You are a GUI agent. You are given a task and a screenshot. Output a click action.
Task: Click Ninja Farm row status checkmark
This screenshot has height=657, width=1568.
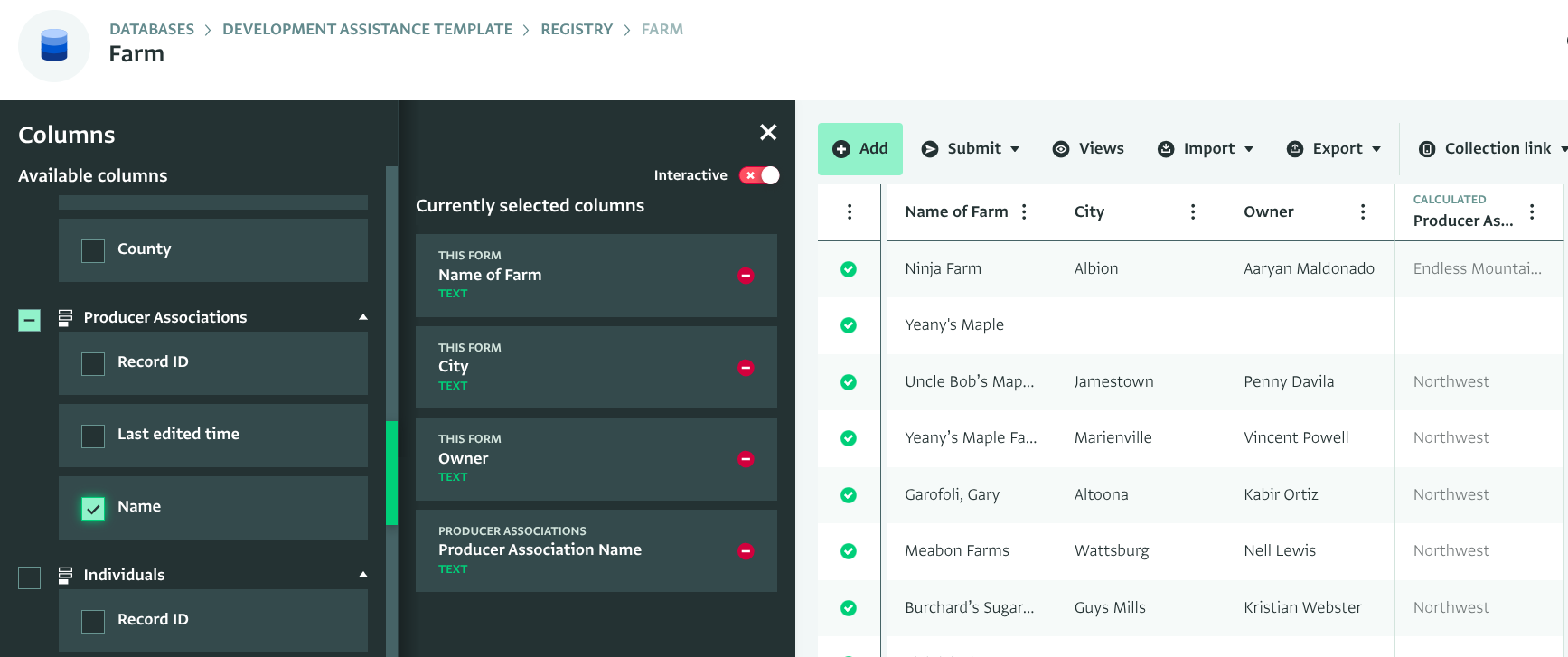849,268
